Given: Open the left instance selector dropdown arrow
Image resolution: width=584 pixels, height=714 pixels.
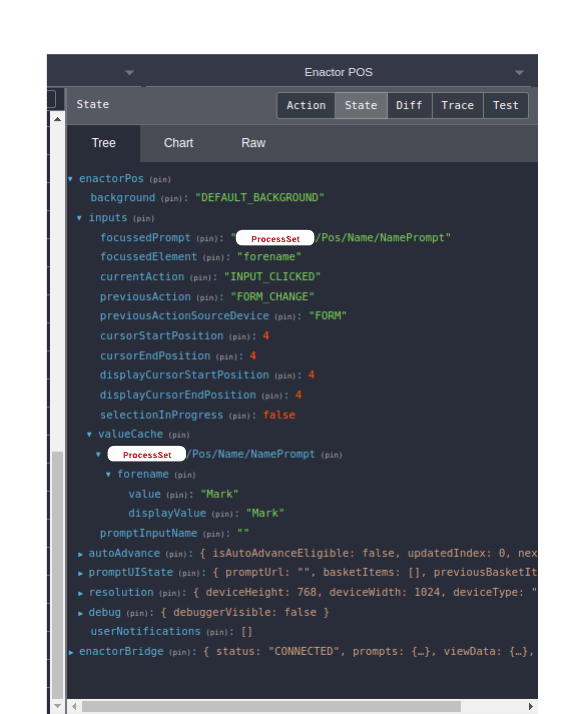Looking at the screenshot, I should (x=130, y=72).
